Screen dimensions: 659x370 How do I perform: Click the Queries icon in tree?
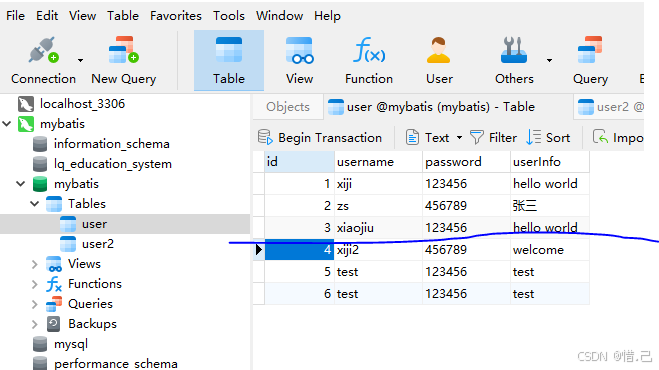(x=54, y=304)
